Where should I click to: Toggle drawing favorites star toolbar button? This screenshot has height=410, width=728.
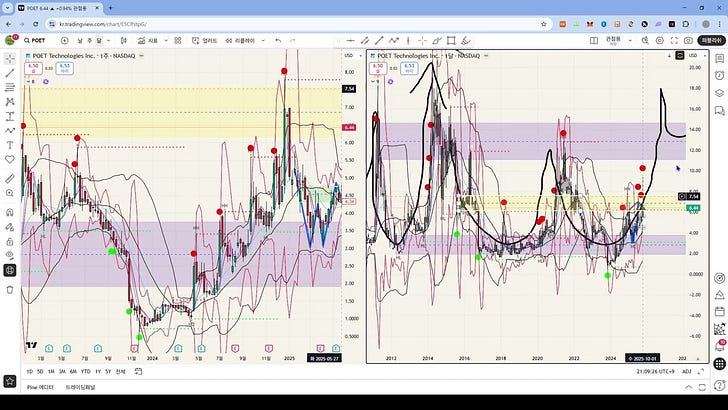[10, 382]
